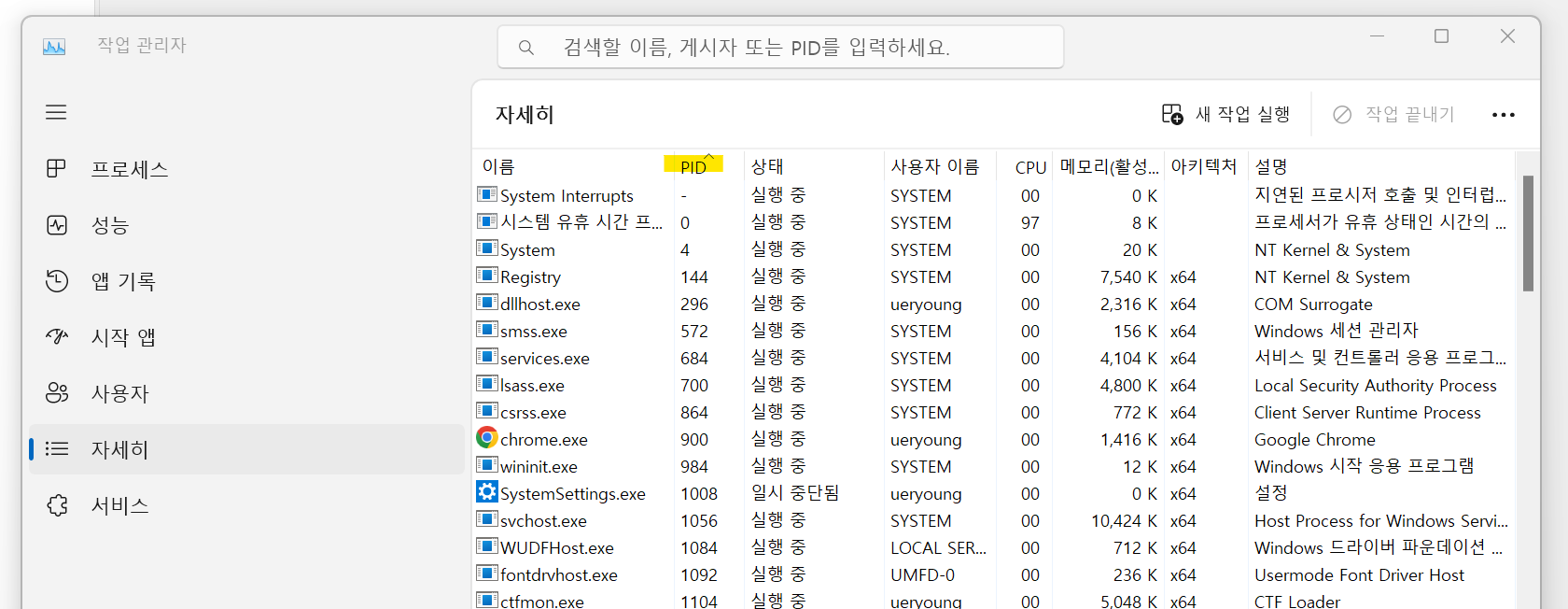Click the 자세히 page heading
The height and width of the screenshot is (609, 1568).
pos(525,114)
